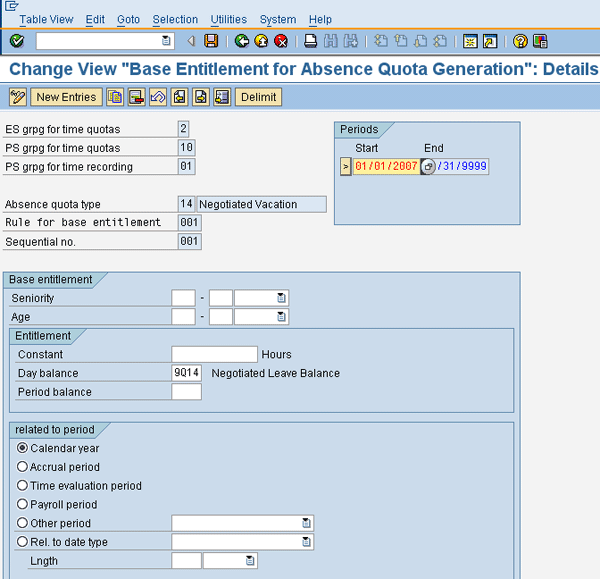The height and width of the screenshot is (579, 600).
Task: Click the Previous Page icon
Action: [401, 41]
